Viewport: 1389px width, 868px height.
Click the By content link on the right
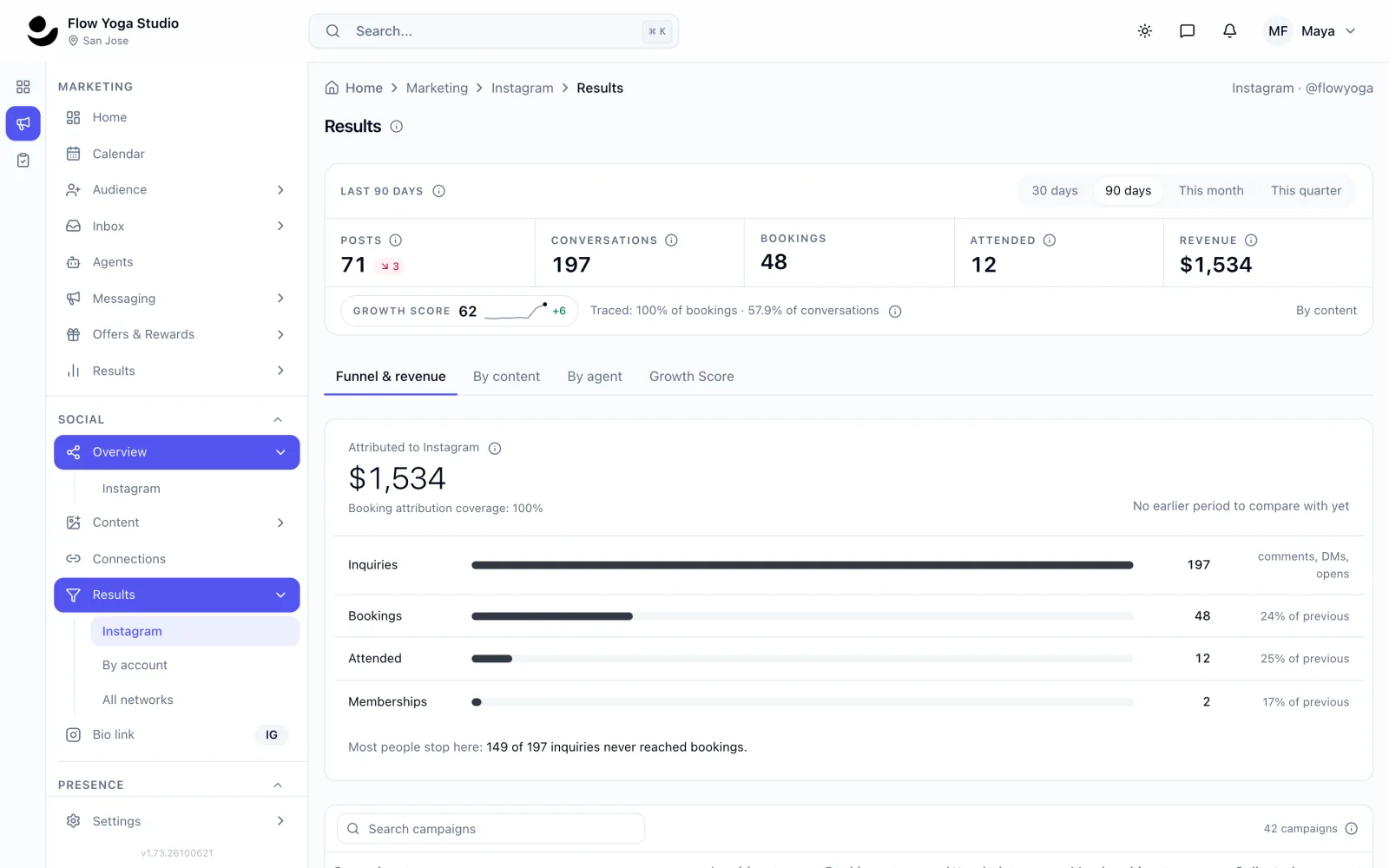1326,311
